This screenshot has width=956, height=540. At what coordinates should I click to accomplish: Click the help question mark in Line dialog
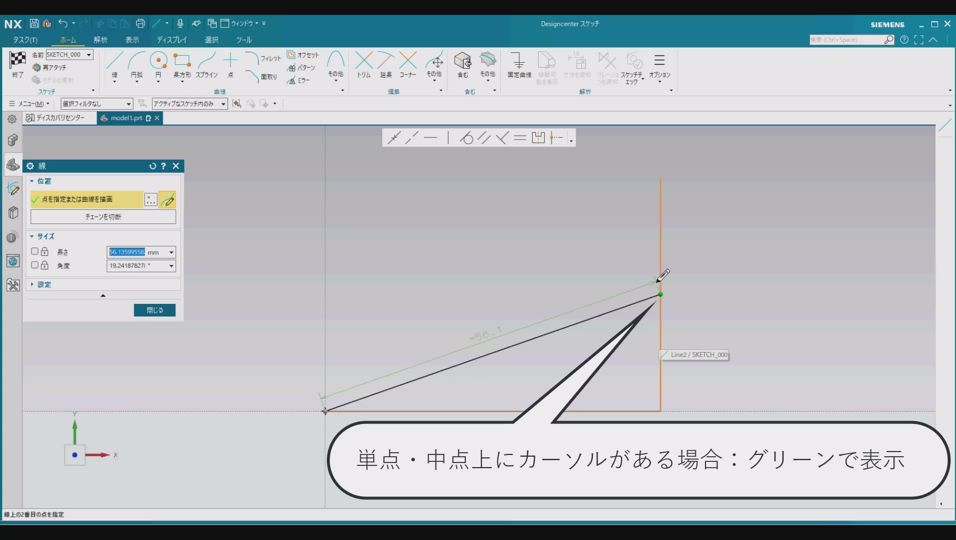(x=163, y=166)
